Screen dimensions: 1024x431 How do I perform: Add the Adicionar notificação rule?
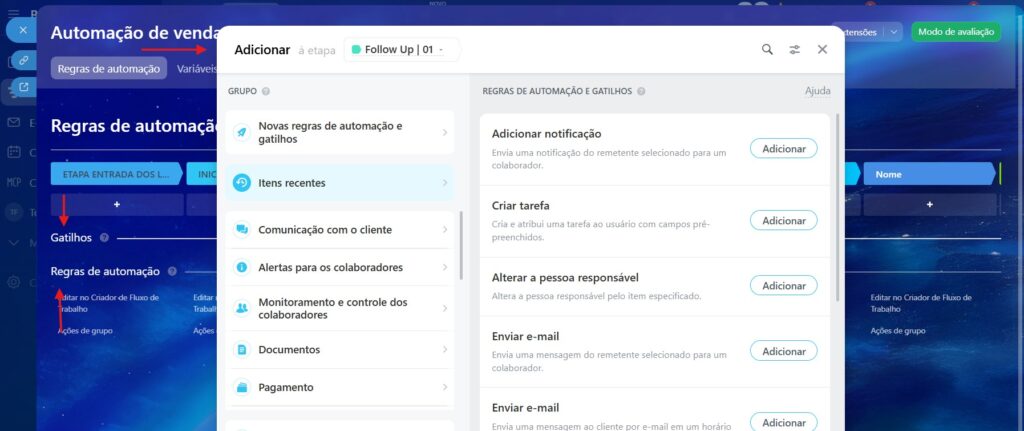pos(783,149)
